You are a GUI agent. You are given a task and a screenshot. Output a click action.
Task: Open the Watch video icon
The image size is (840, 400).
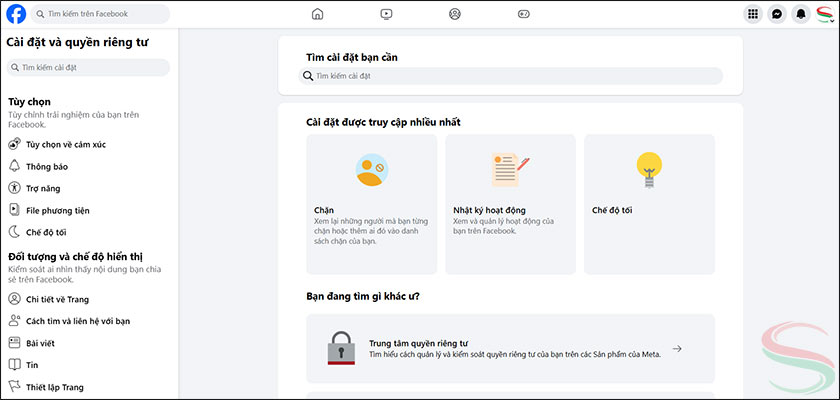coord(386,14)
